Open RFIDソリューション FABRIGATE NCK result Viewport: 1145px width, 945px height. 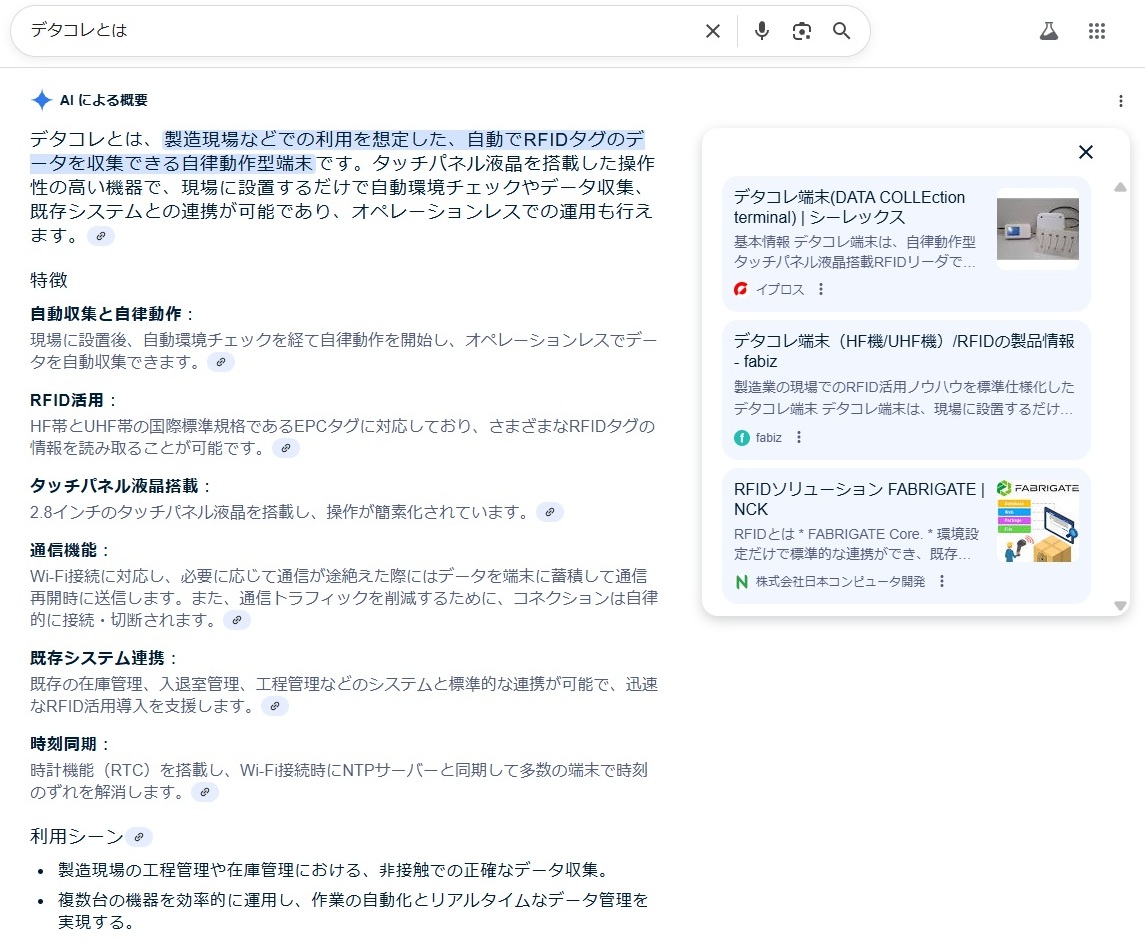click(x=859, y=499)
